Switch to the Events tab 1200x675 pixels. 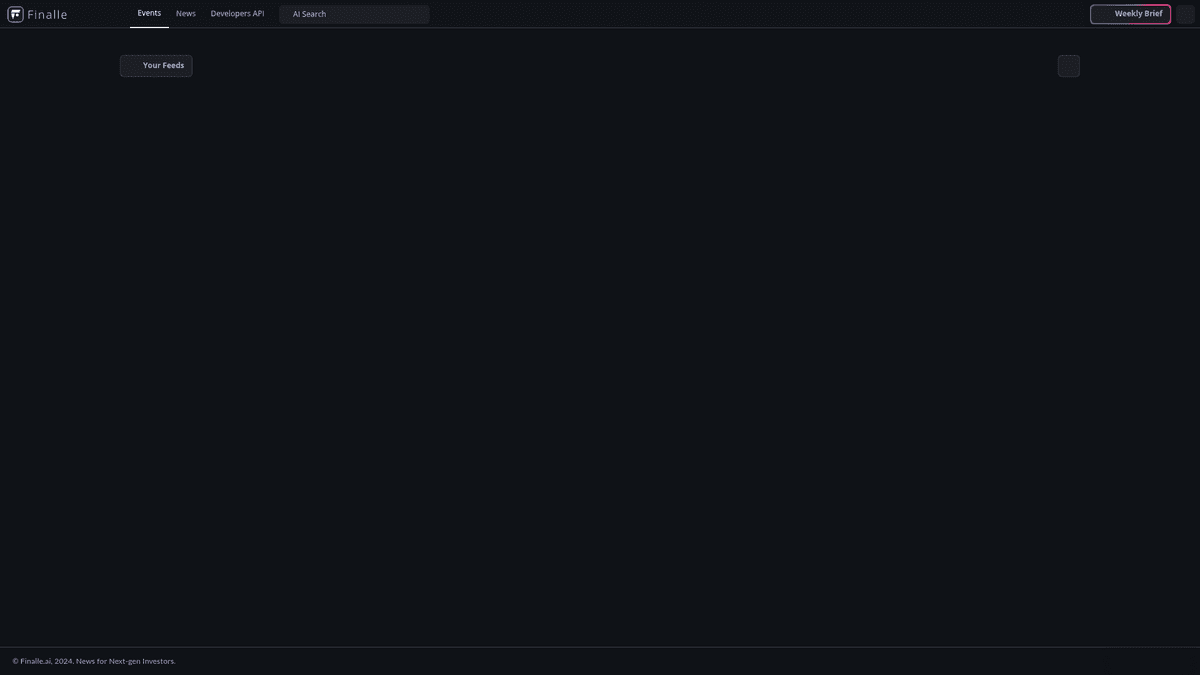[149, 14]
